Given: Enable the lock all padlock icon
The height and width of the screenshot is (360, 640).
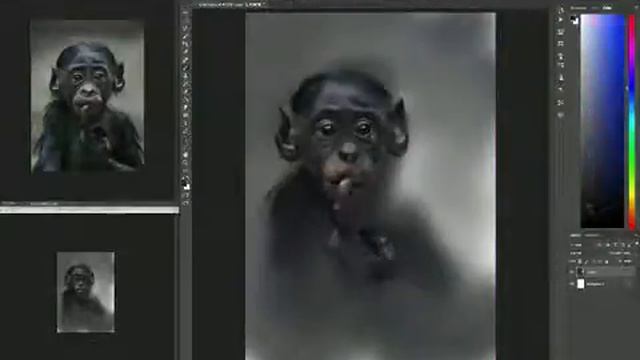Looking at the screenshot, I should point(607,262).
